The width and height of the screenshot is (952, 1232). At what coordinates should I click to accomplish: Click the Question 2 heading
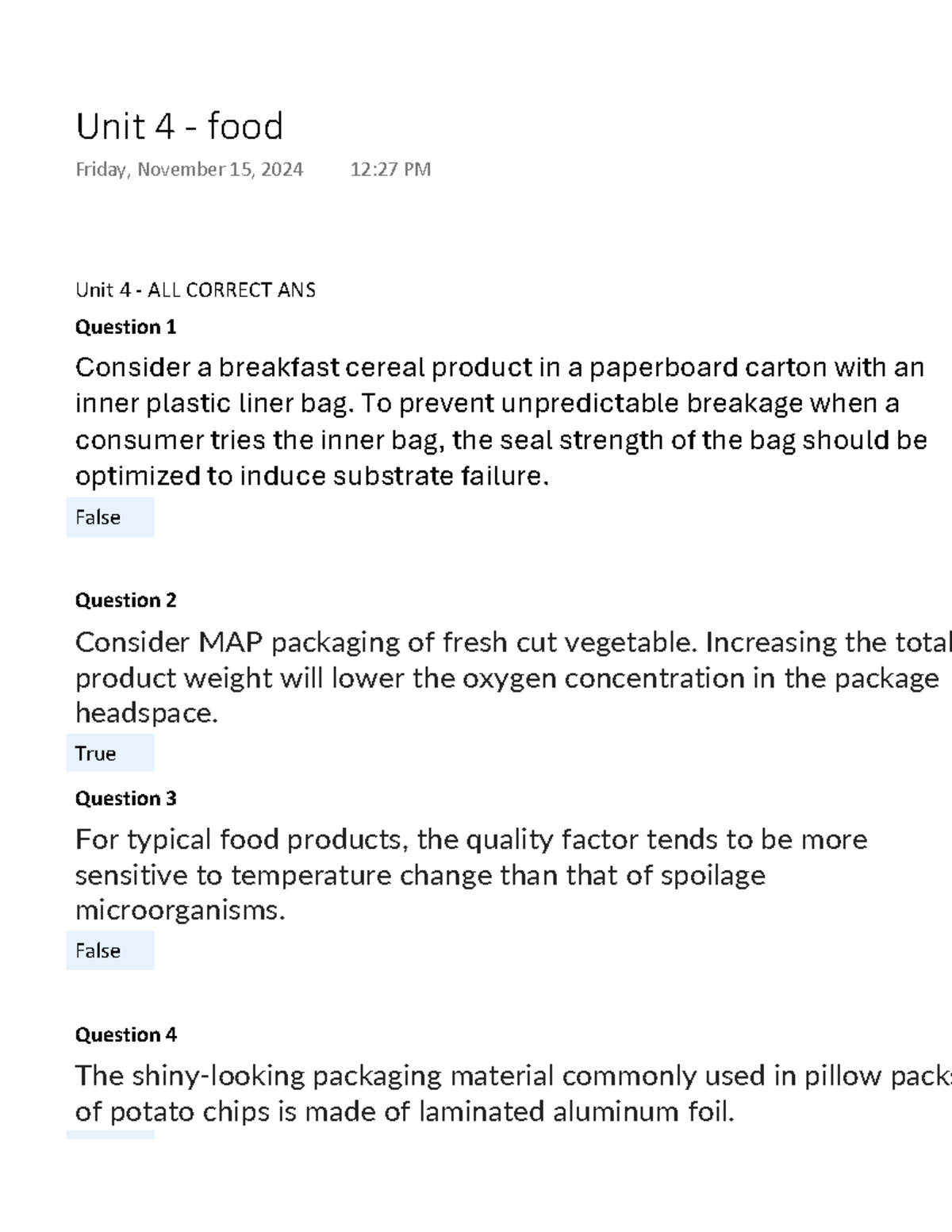click(x=125, y=601)
